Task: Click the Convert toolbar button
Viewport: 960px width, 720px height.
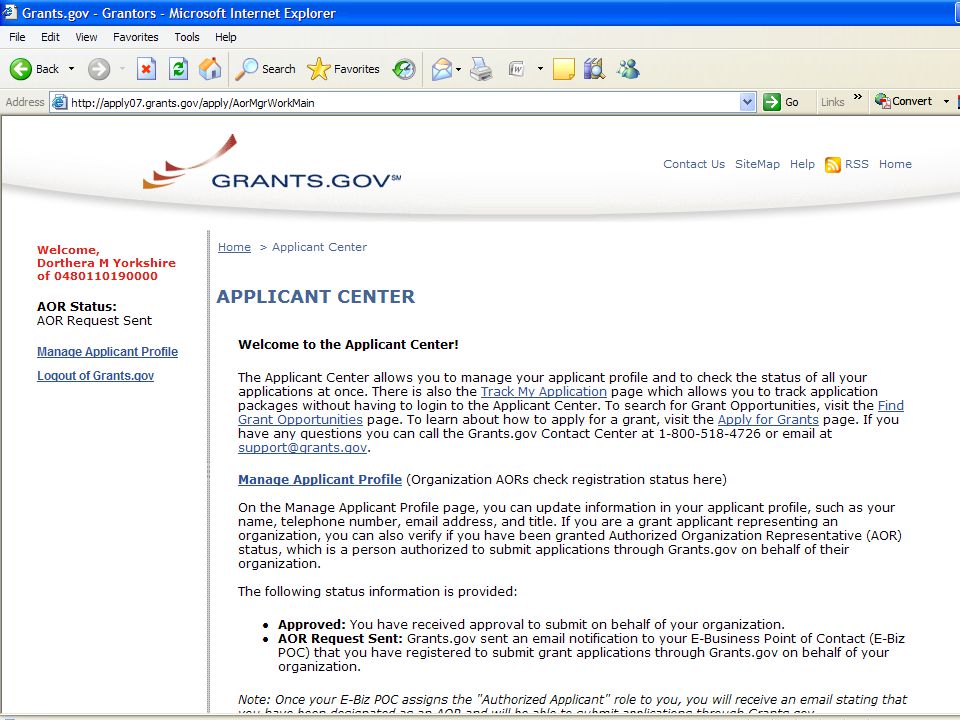Action: click(904, 102)
